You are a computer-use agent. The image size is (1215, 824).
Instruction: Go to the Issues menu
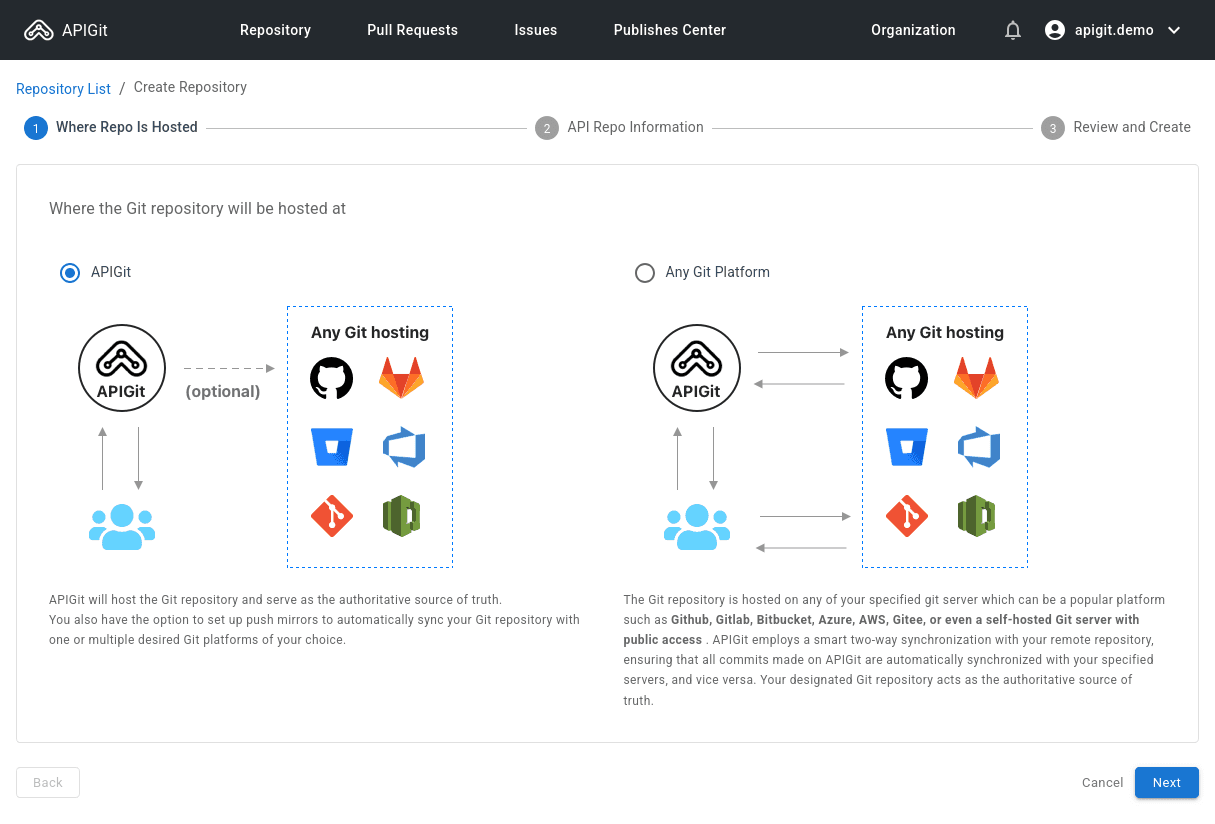point(536,30)
